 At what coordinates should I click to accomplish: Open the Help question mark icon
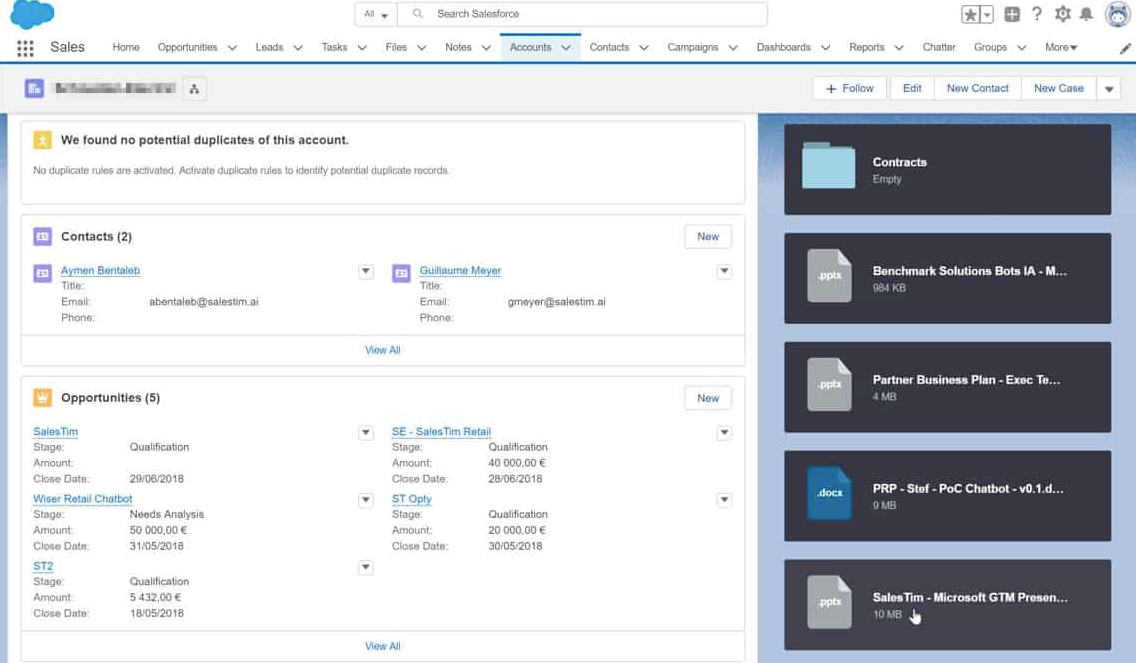(x=1037, y=14)
